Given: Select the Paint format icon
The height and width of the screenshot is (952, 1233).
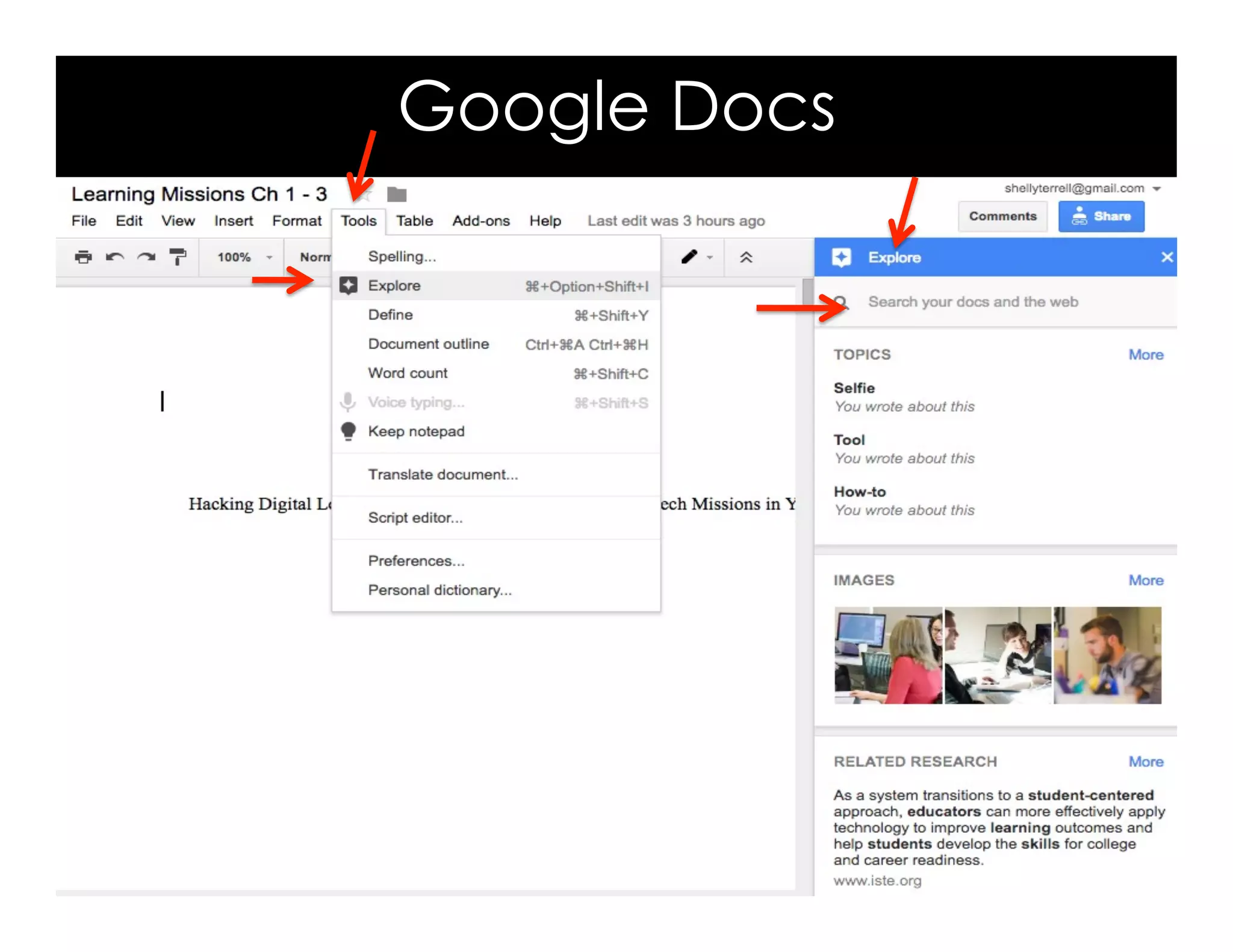Looking at the screenshot, I should [178, 257].
